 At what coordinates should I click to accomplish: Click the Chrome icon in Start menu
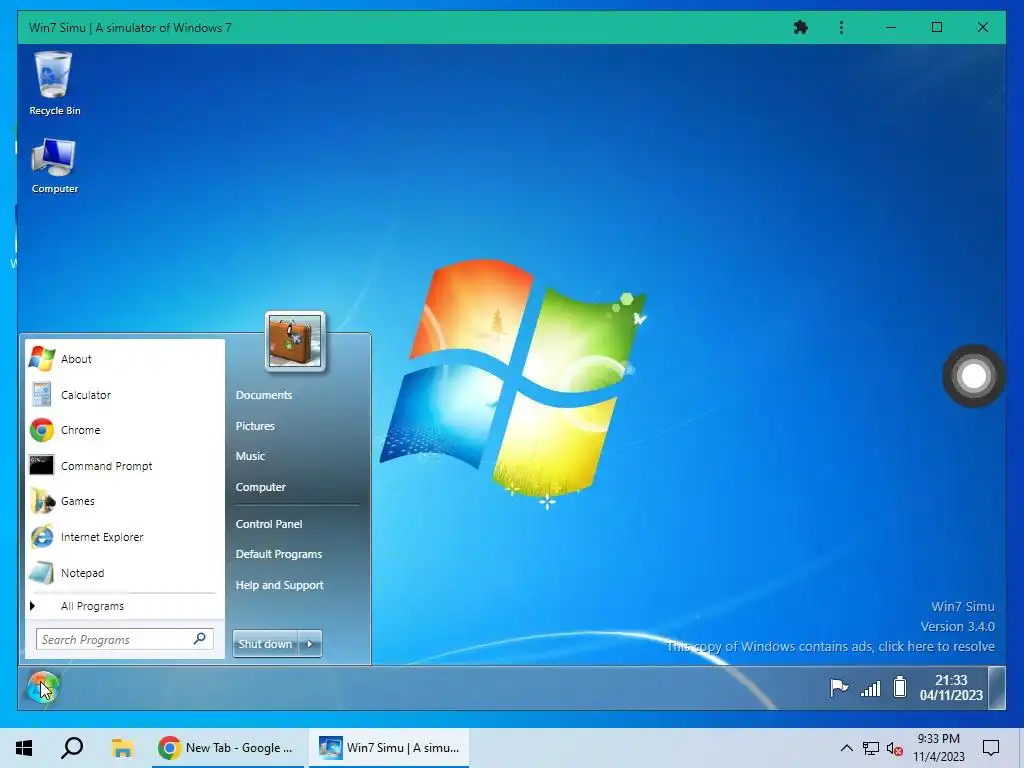click(42, 430)
